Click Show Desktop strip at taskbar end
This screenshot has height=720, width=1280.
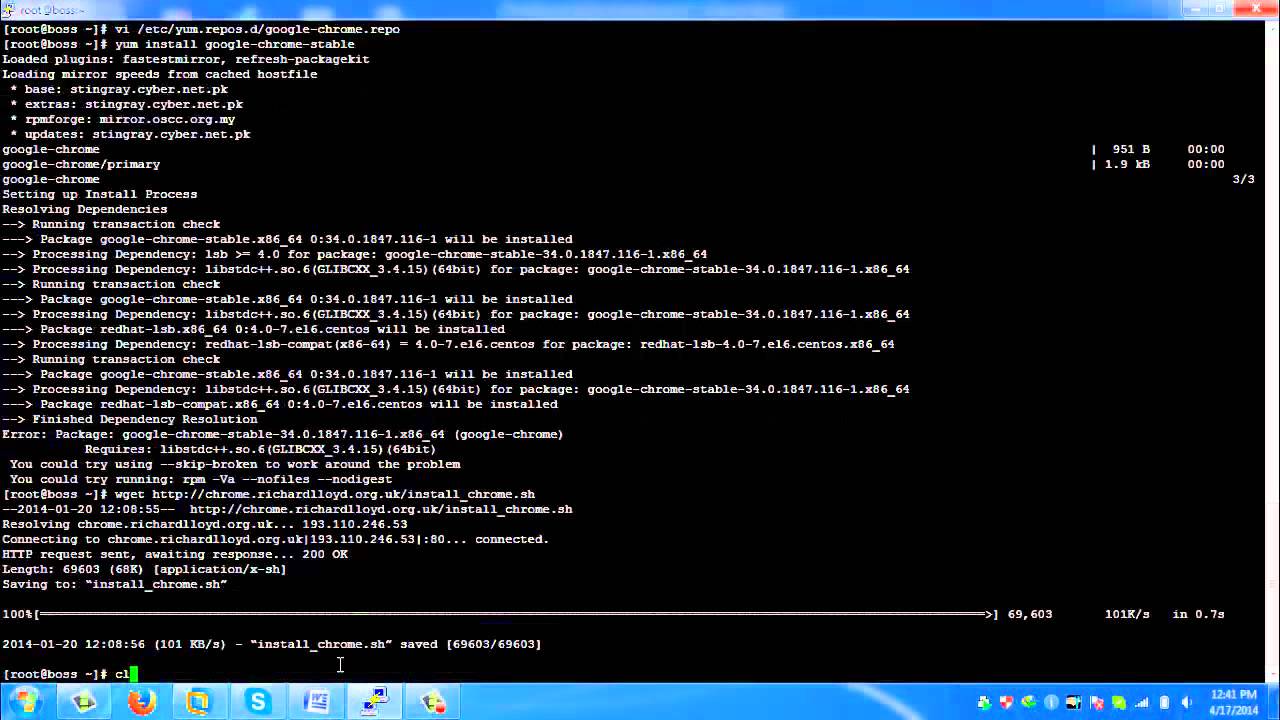tap(1272, 701)
